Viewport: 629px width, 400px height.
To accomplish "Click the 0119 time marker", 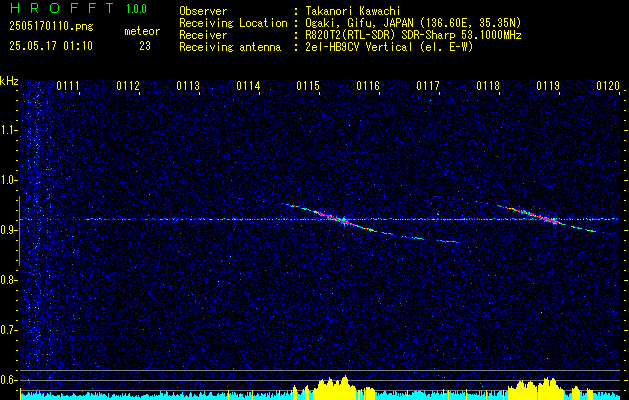I will 548,86.
